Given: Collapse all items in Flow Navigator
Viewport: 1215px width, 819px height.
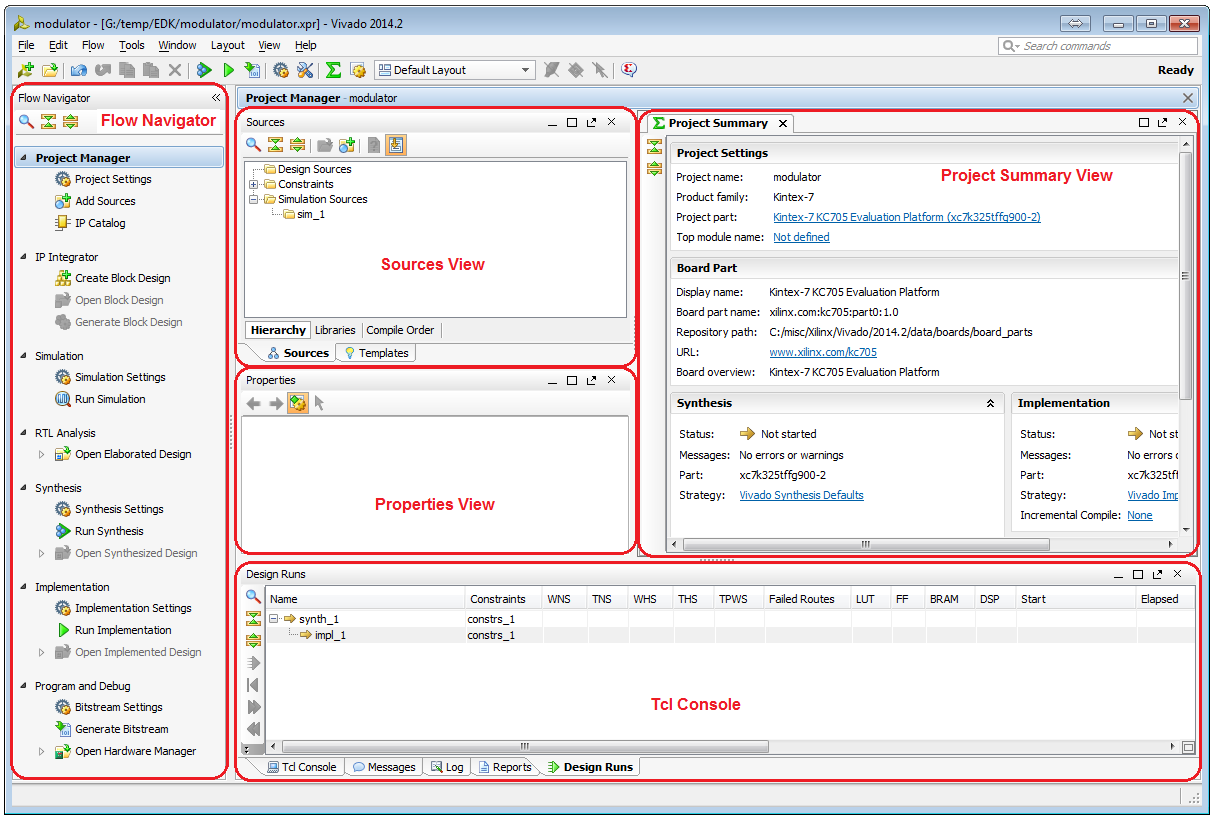Looking at the screenshot, I should 48,121.
